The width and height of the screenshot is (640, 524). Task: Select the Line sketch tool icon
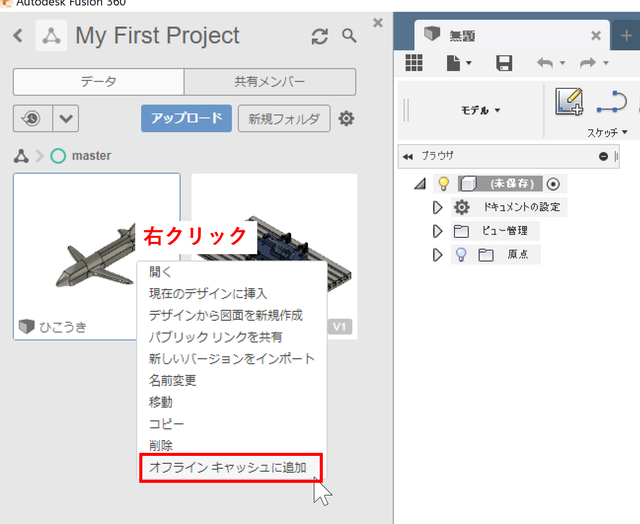click(612, 102)
